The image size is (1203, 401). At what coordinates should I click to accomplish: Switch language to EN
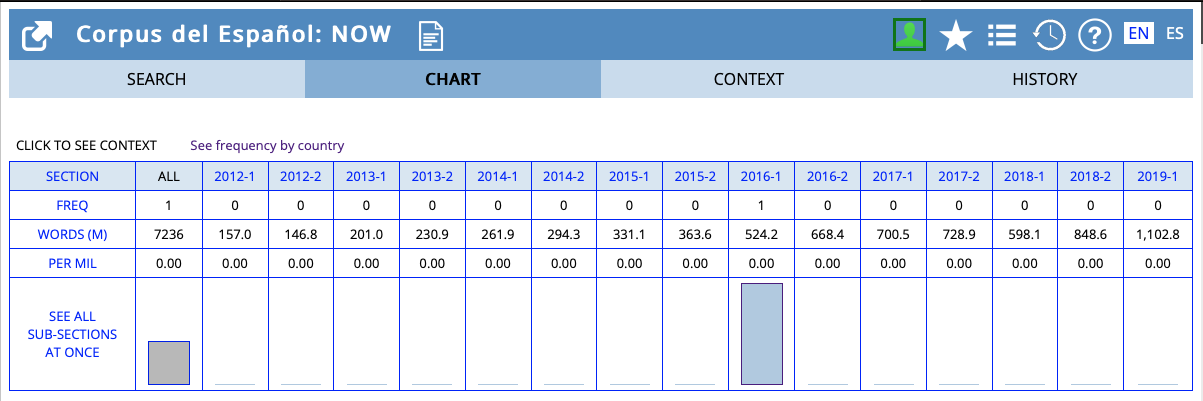[x=1138, y=33]
